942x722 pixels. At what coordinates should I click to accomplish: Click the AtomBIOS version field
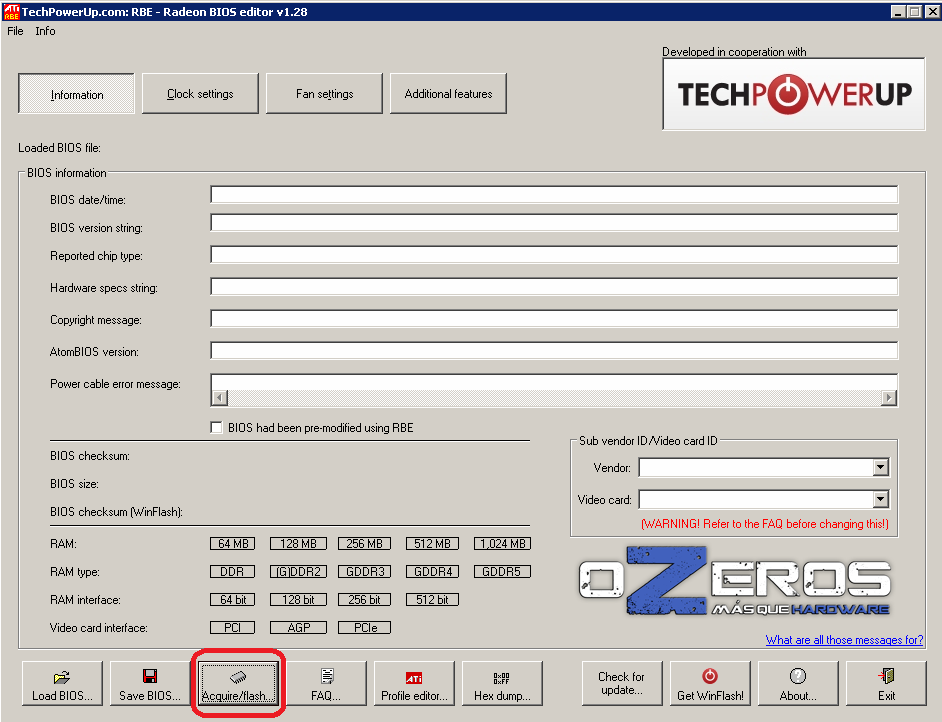(x=554, y=350)
